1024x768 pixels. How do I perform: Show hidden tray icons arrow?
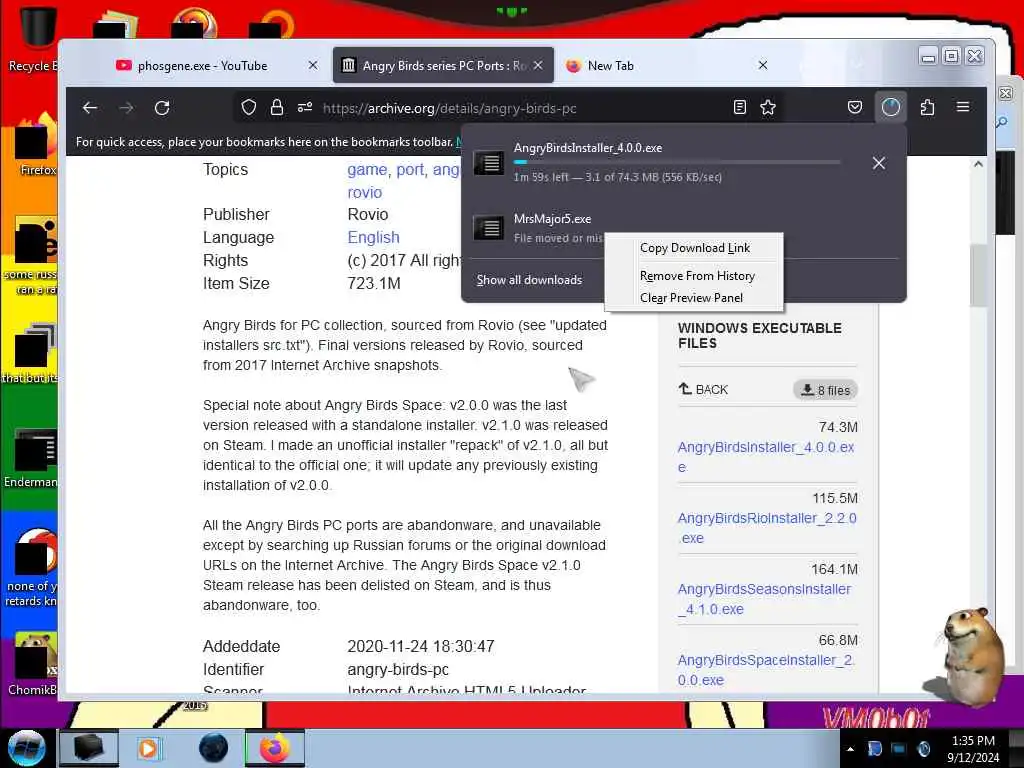[x=850, y=749]
